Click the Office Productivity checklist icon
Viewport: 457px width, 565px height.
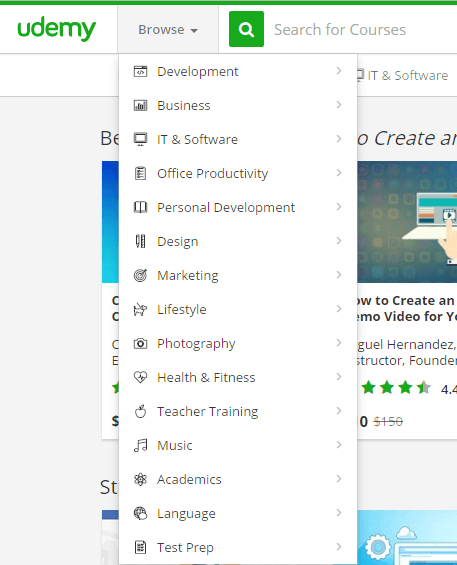pyautogui.click(x=141, y=173)
